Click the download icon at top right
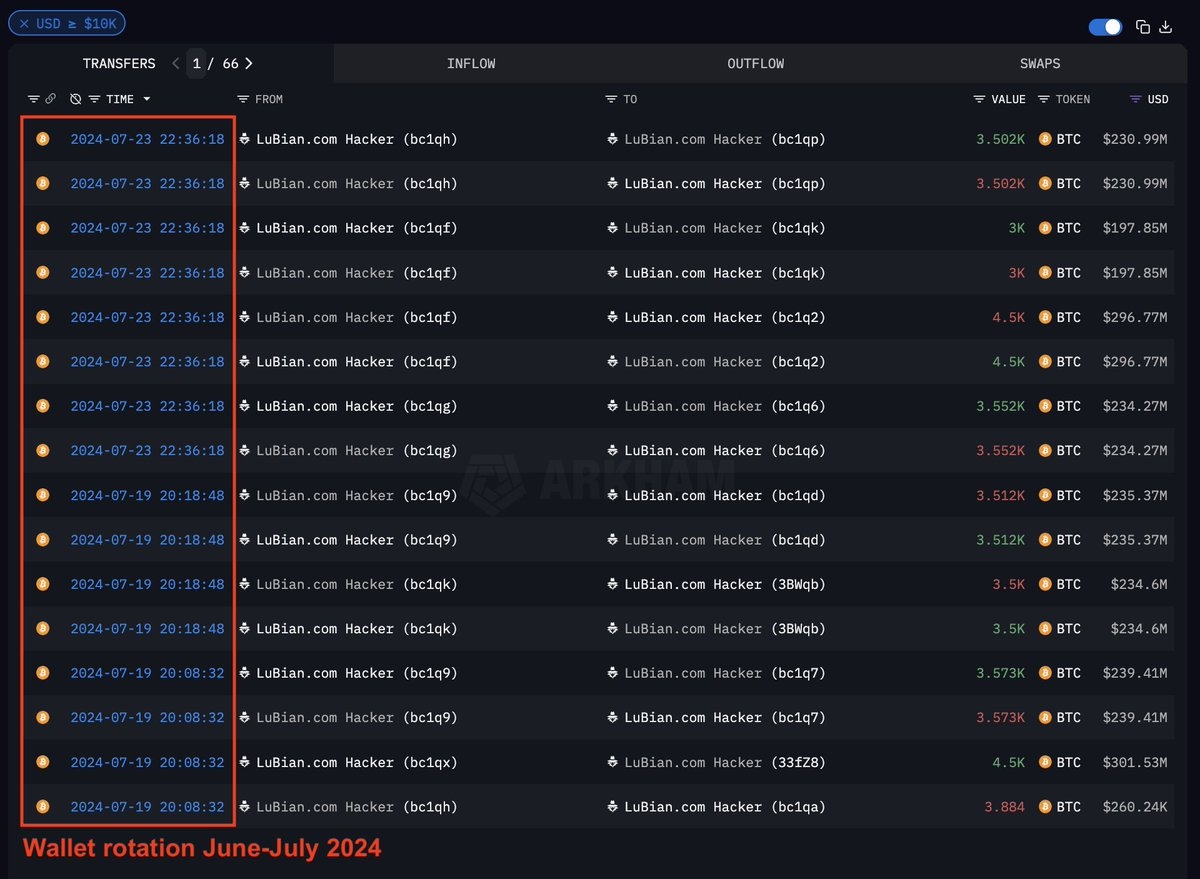This screenshot has height=879, width=1200. pos(1165,27)
